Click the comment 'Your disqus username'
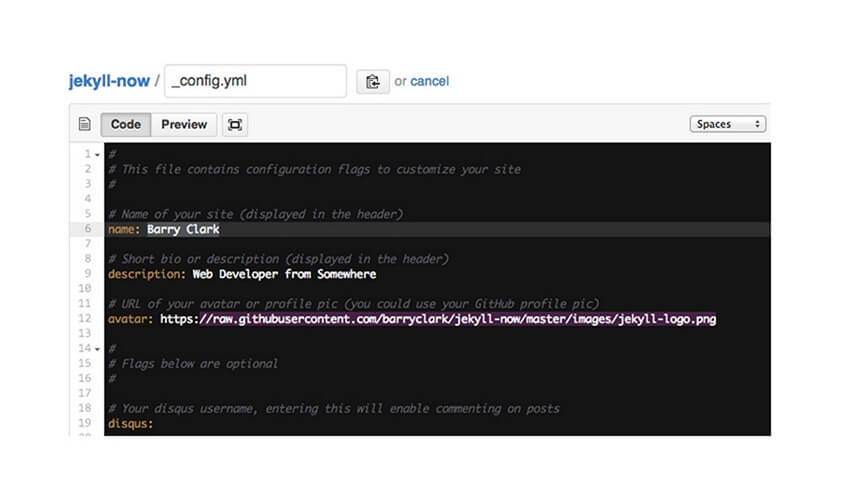This screenshot has height=500, width=850. (x=333, y=409)
